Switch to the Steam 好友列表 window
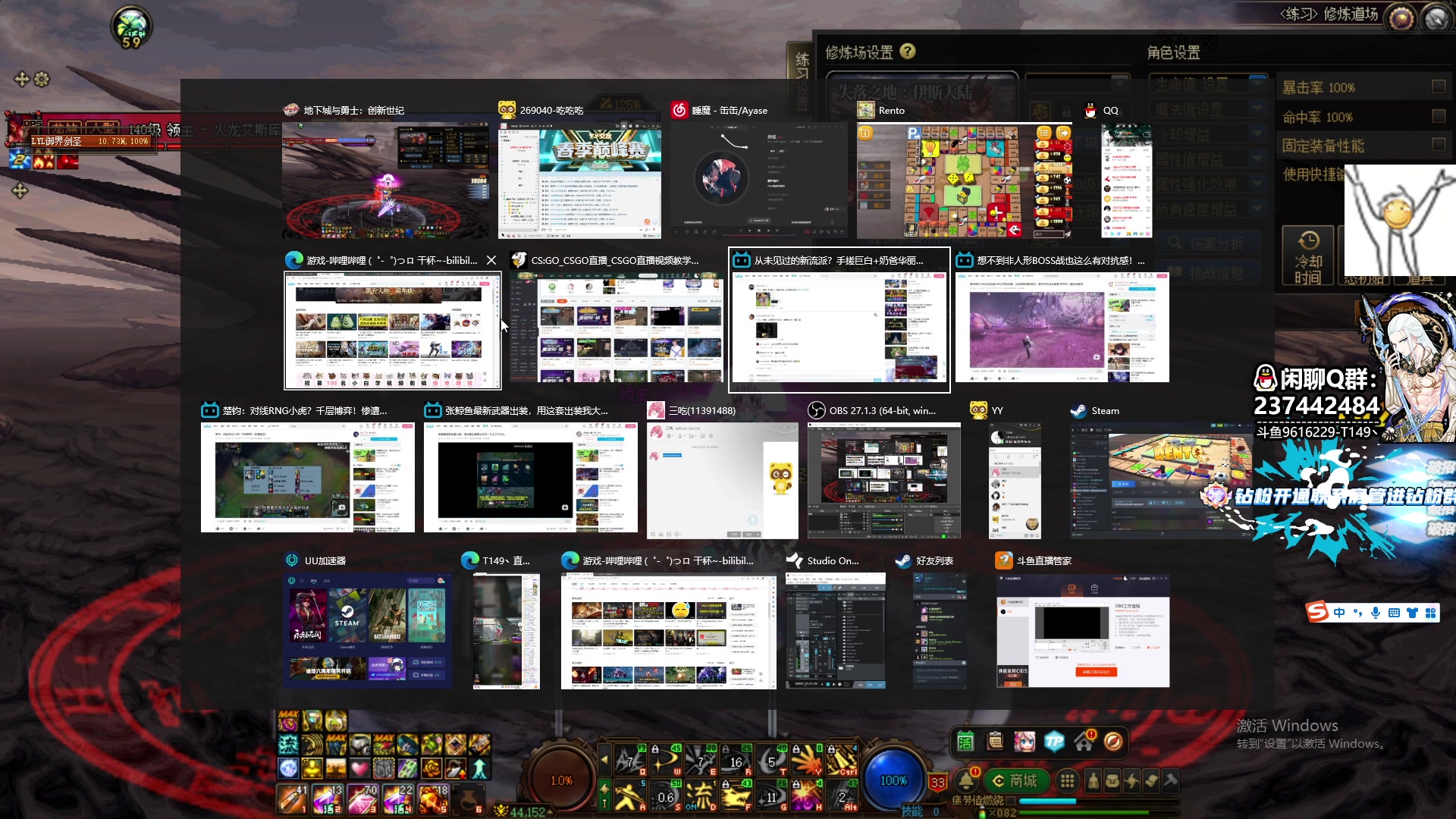Viewport: 1456px width, 819px height. (x=940, y=631)
